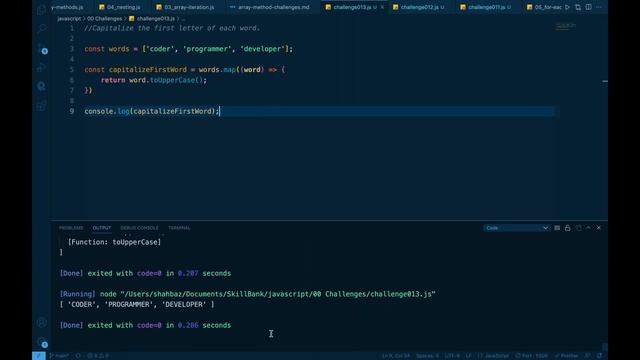Open editor More Actions ellipsis
Viewport: 640px width, 360px height.
point(599,7)
